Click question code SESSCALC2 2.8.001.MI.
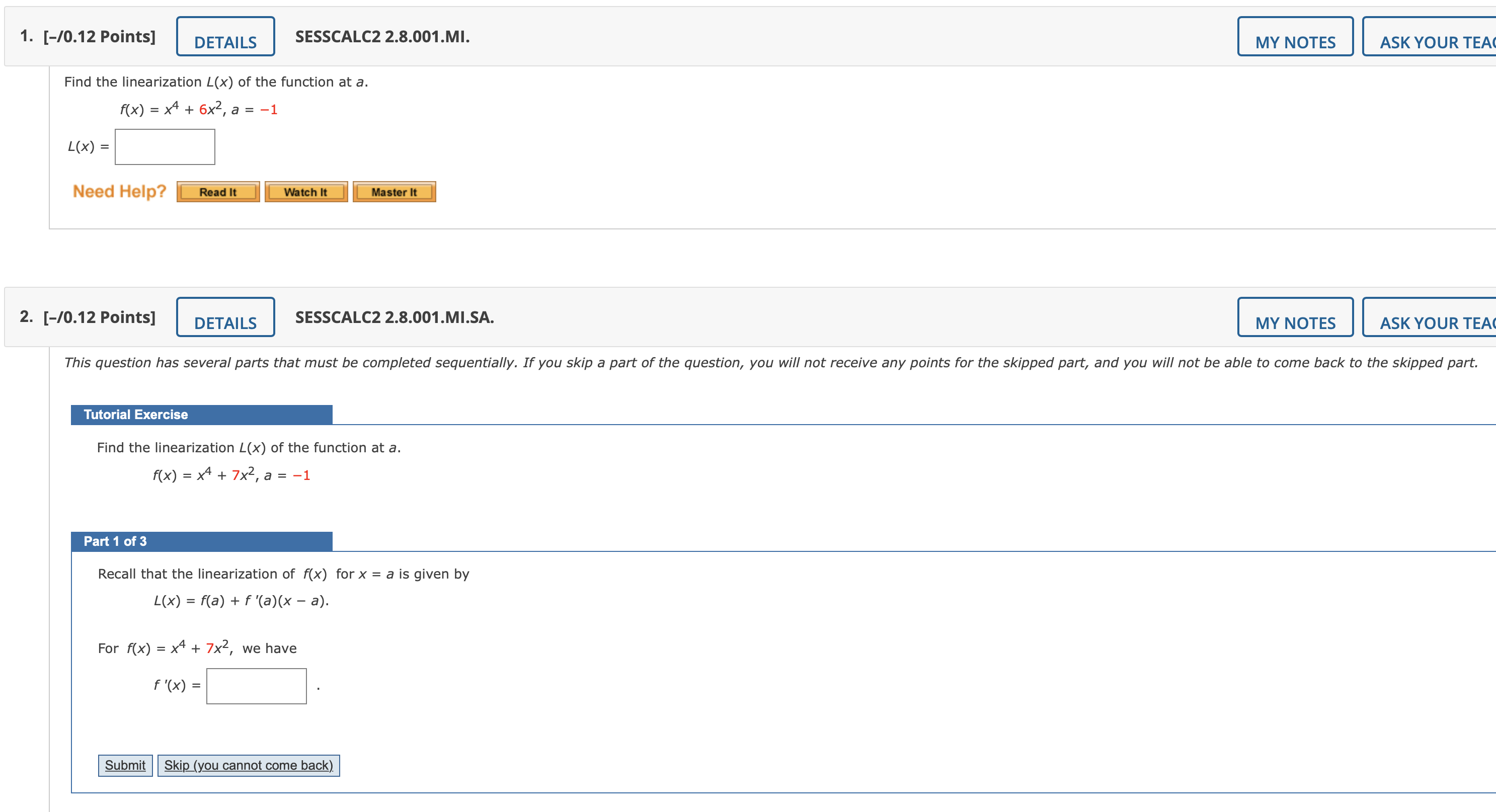The width and height of the screenshot is (1496, 812). pyautogui.click(x=381, y=37)
